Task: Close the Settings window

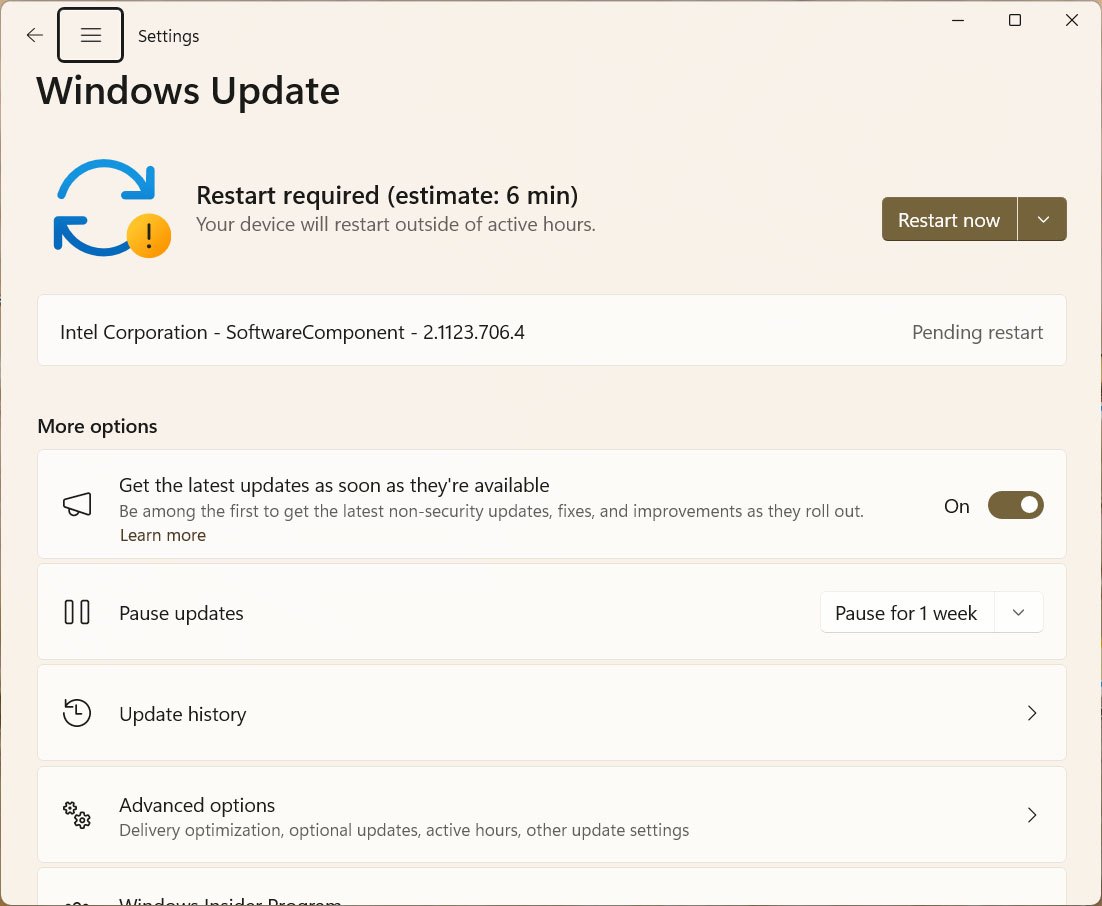Action: point(1072,20)
